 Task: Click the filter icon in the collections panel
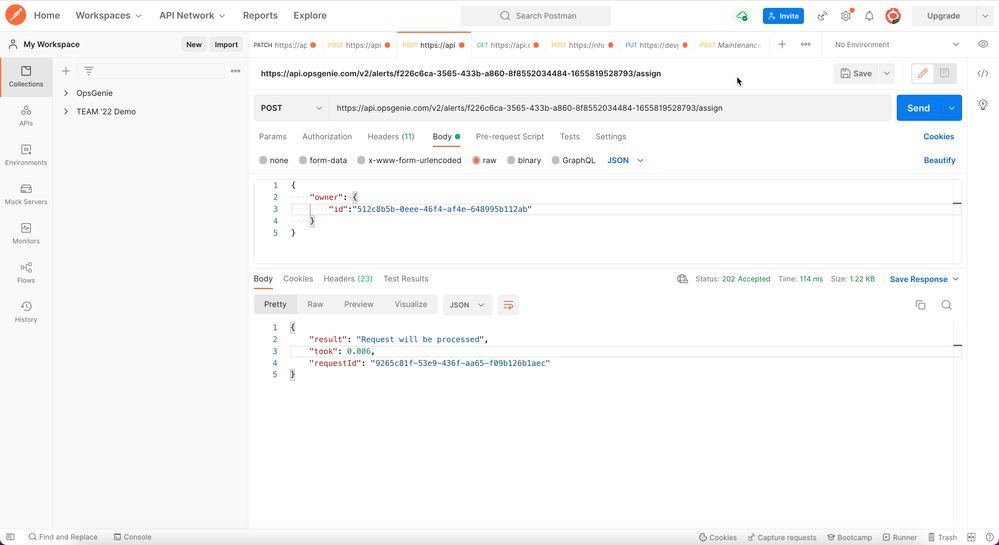pyautogui.click(x=89, y=71)
